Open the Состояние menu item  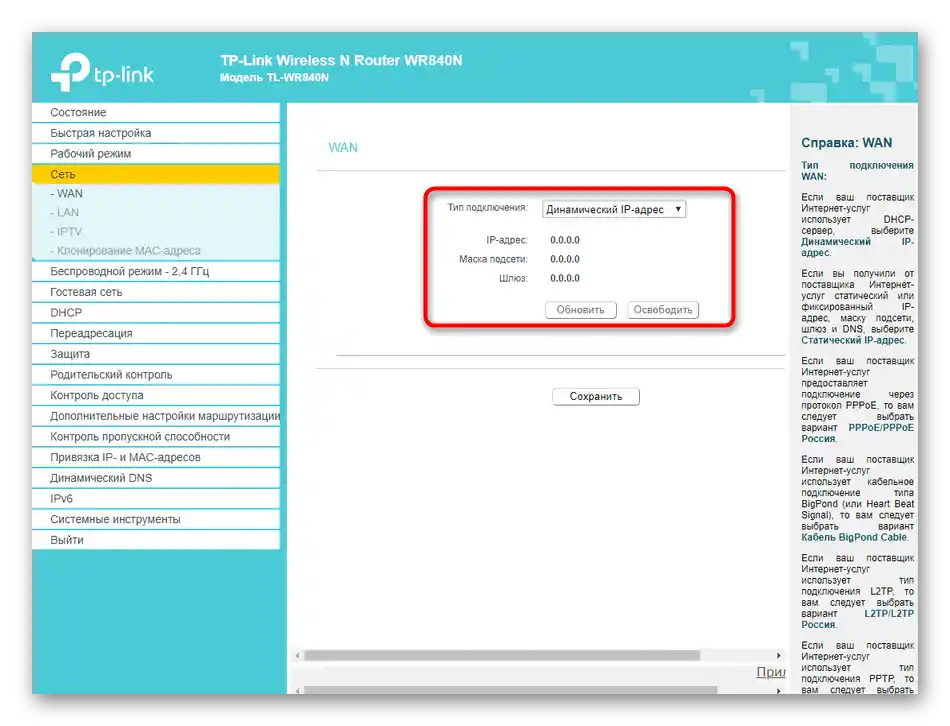(156, 112)
